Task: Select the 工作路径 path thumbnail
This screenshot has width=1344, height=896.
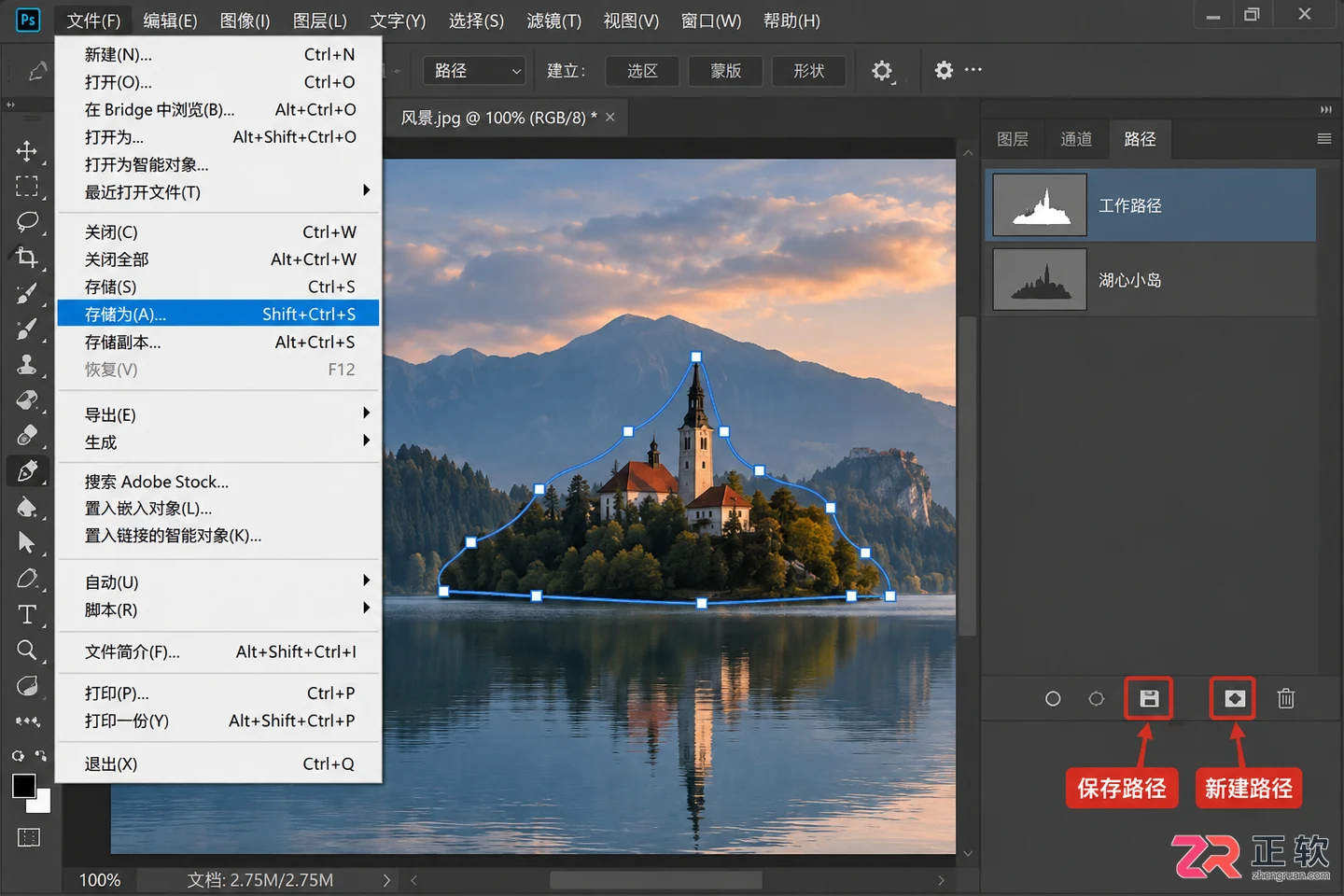Action: (1040, 204)
